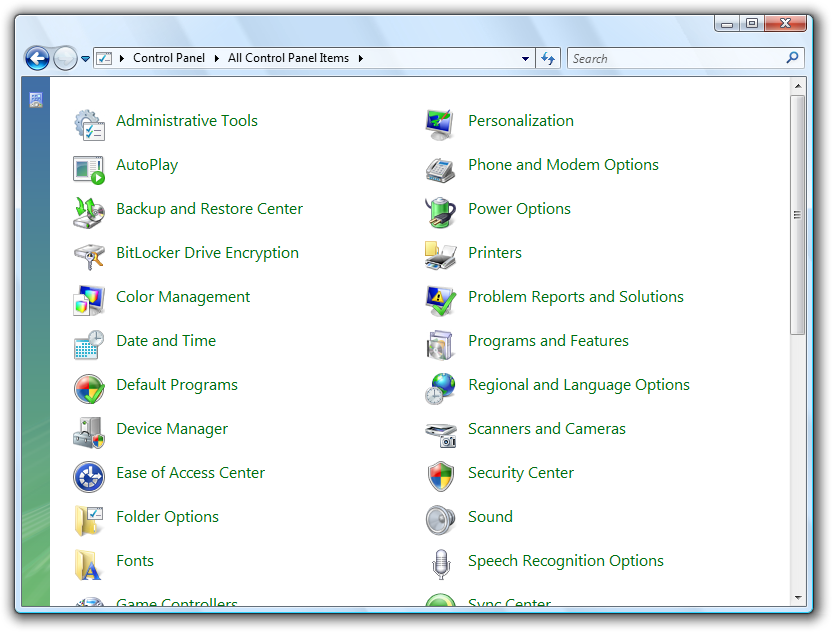Open the Power Options battery icon

click(440, 213)
